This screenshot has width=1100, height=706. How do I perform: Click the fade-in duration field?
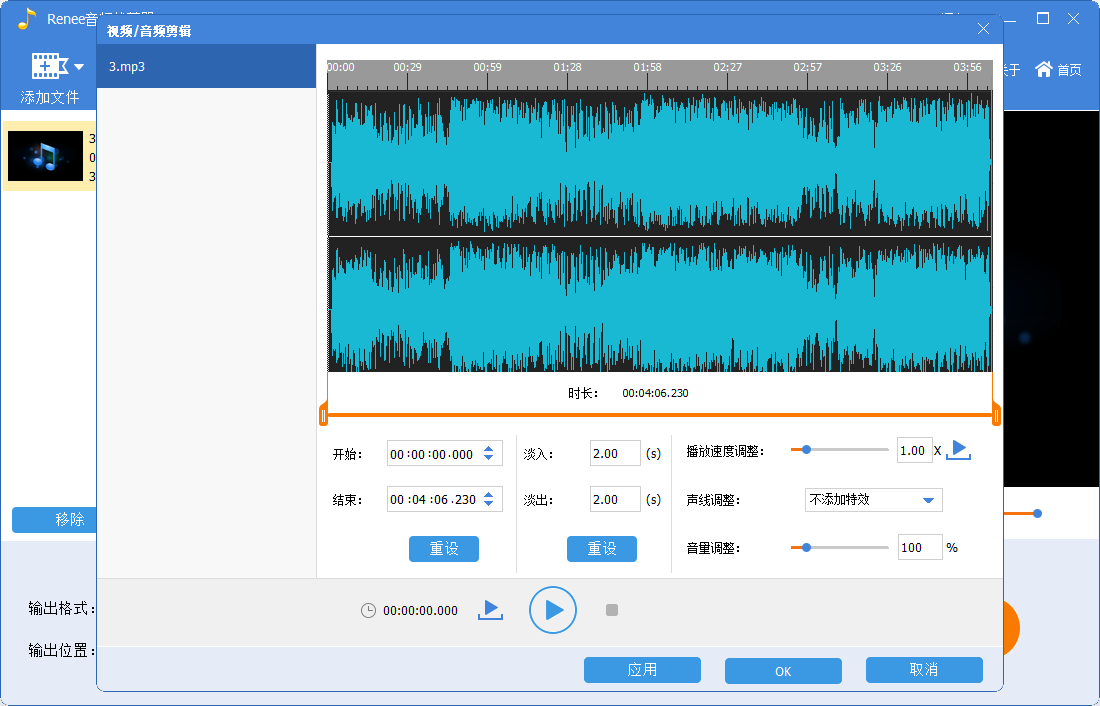click(615, 453)
